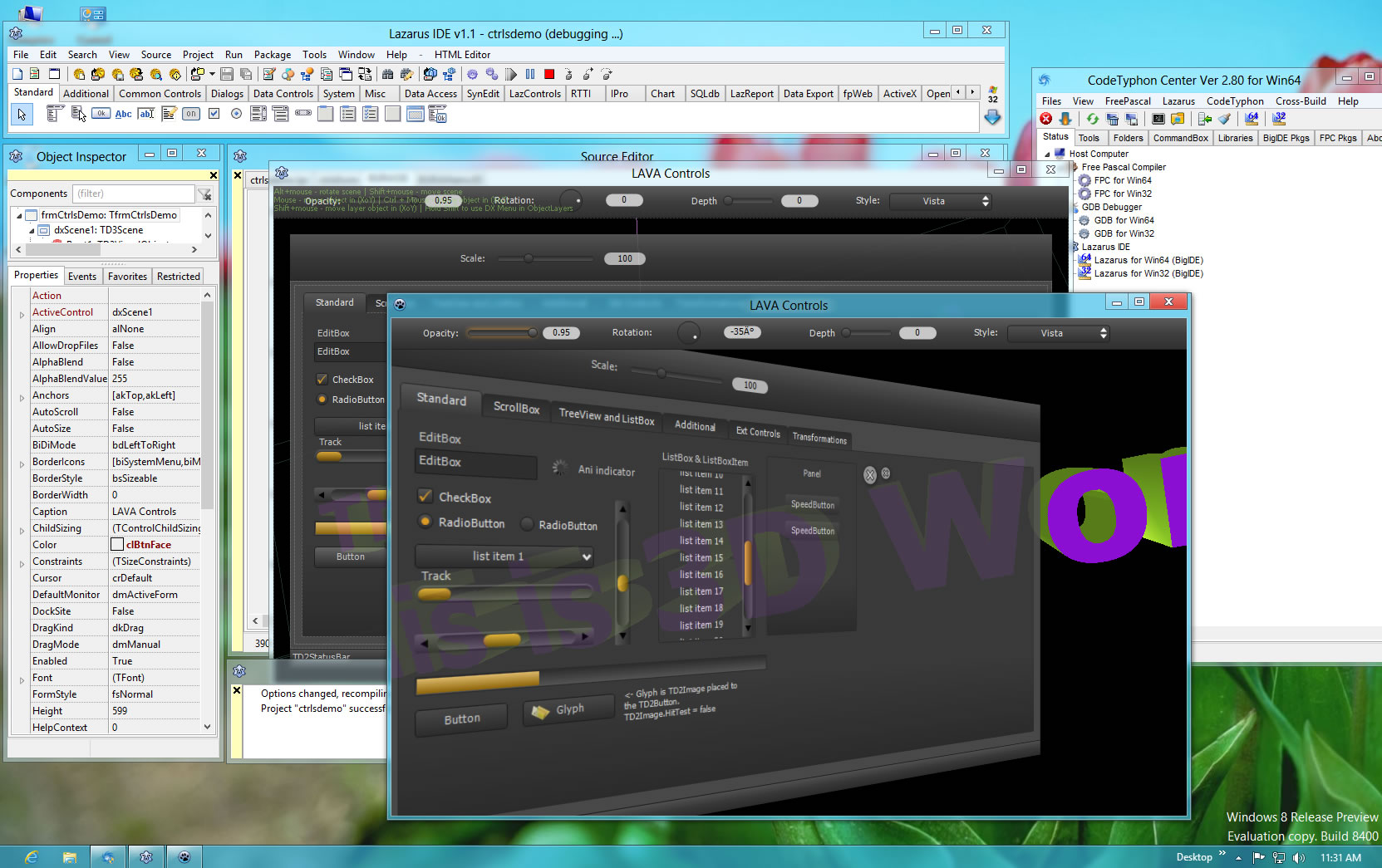Click the Step Into debug icon
The height and width of the screenshot is (868, 1382).
click(568, 74)
